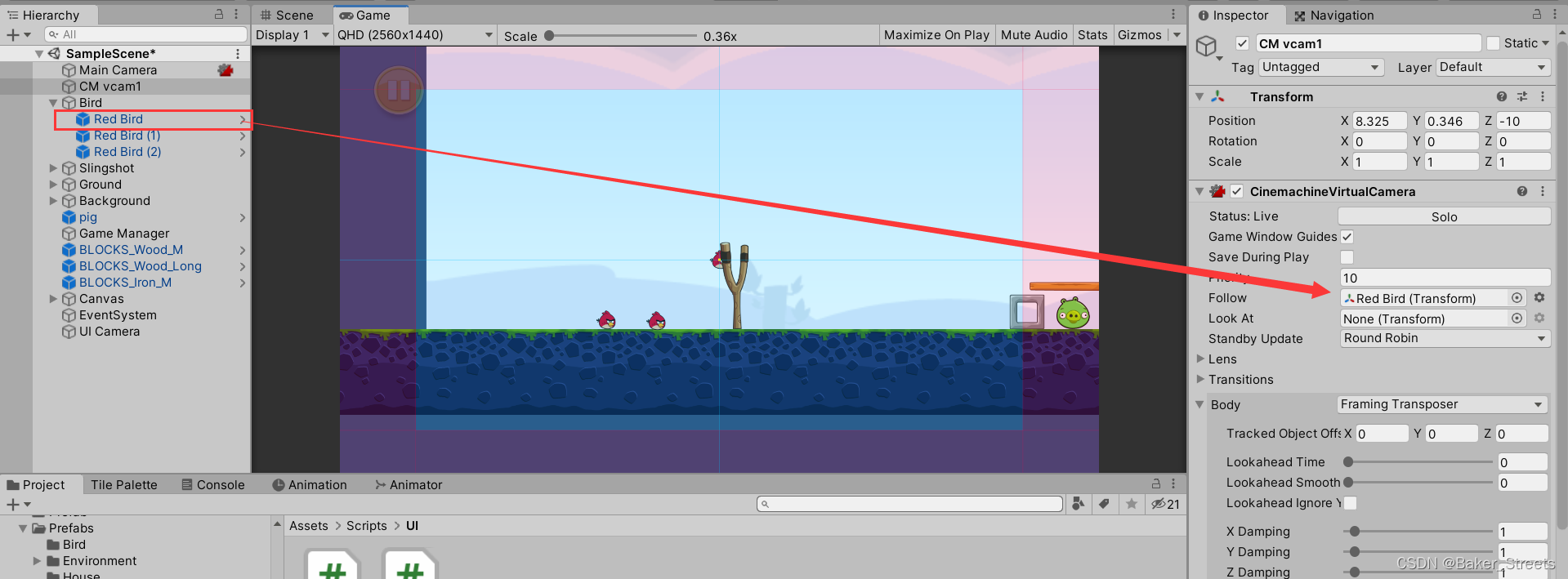Click Cinemachine icon beside Main Camera

[226, 70]
